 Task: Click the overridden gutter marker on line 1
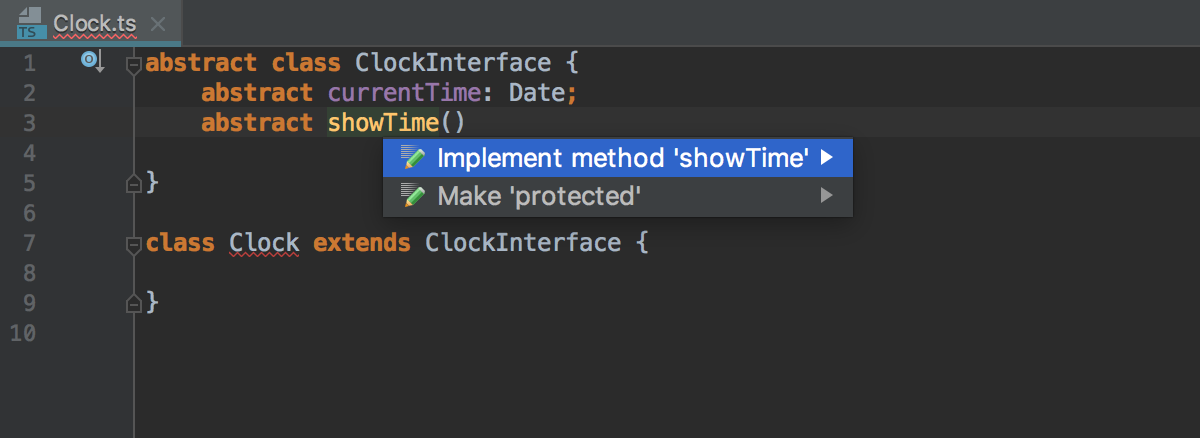pyautogui.click(x=93, y=63)
